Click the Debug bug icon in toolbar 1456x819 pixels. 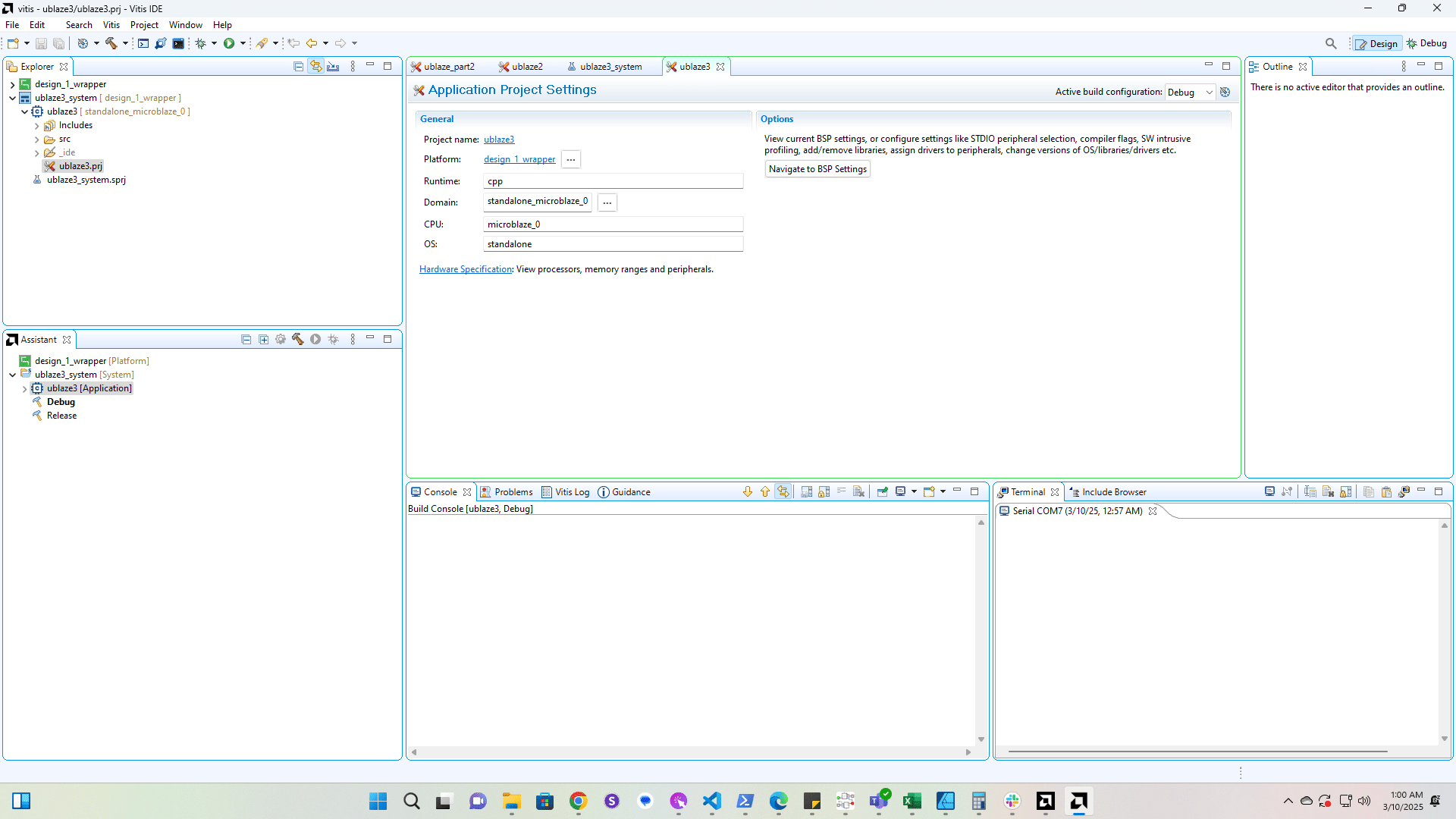pos(201,43)
